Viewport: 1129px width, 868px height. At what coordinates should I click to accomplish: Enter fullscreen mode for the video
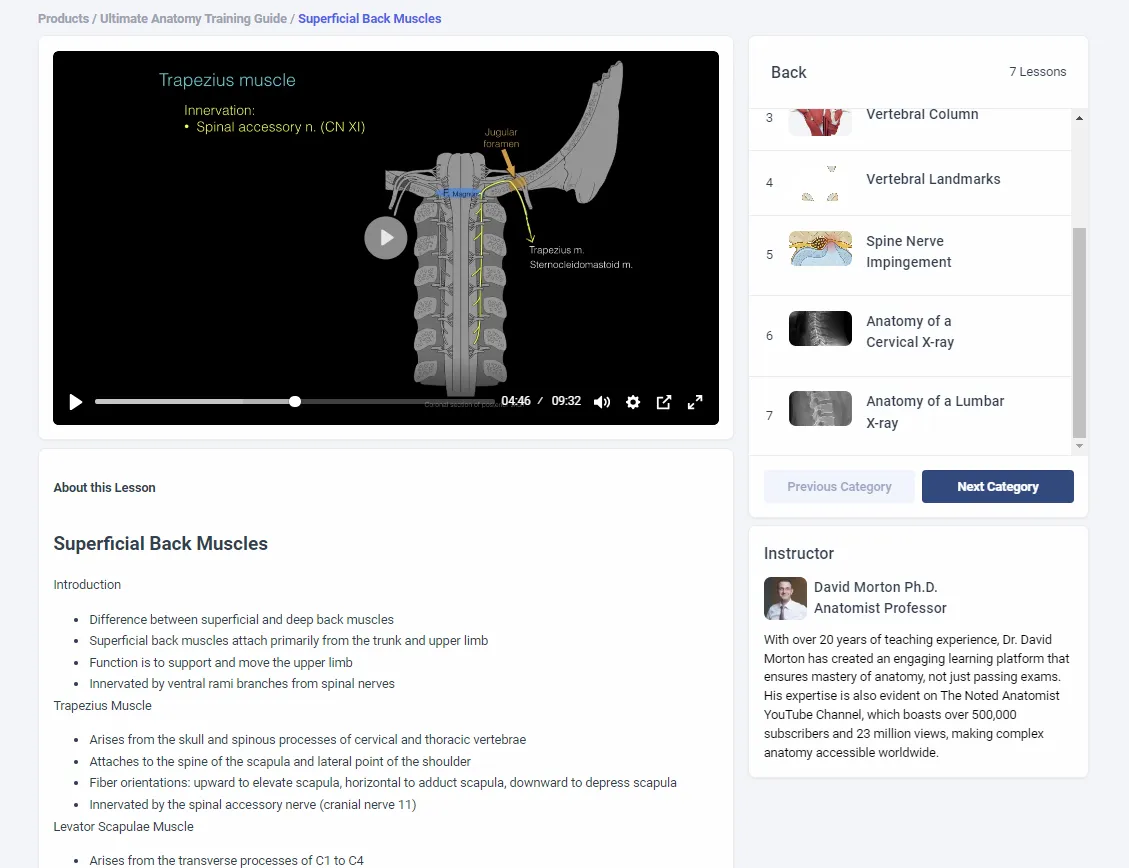(x=695, y=401)
